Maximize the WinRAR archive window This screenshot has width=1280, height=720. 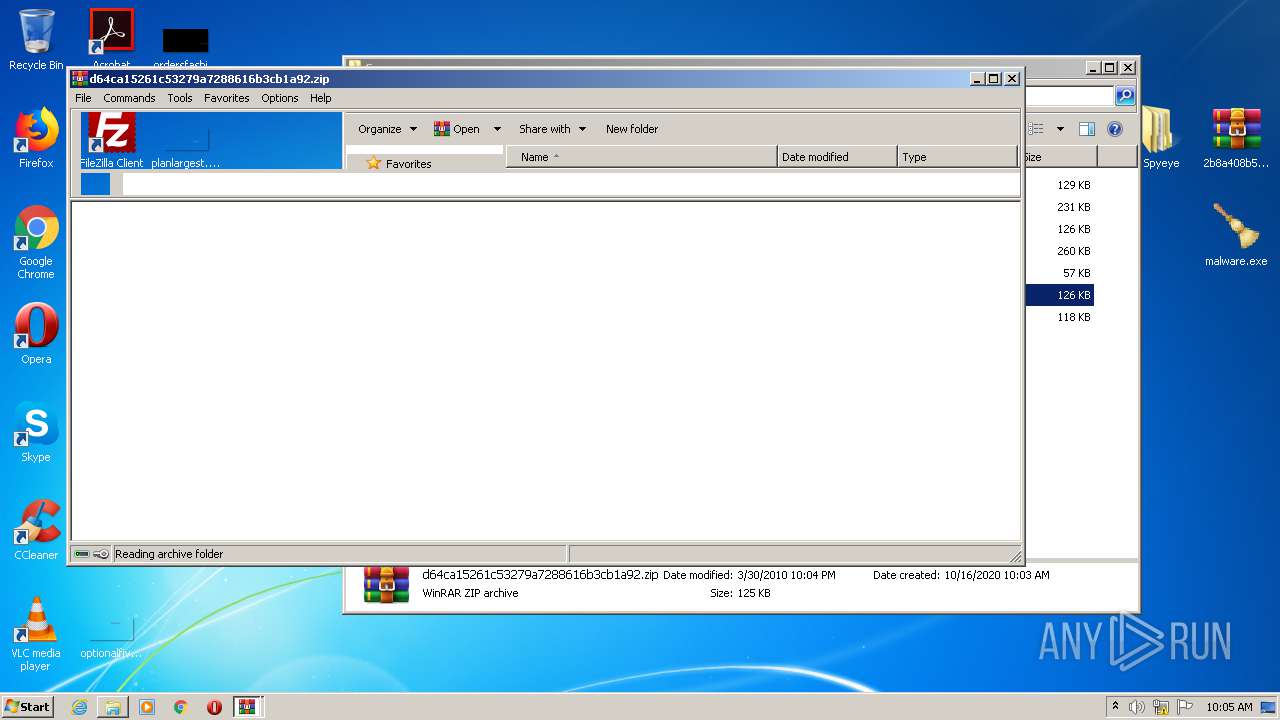pos(993,79)
